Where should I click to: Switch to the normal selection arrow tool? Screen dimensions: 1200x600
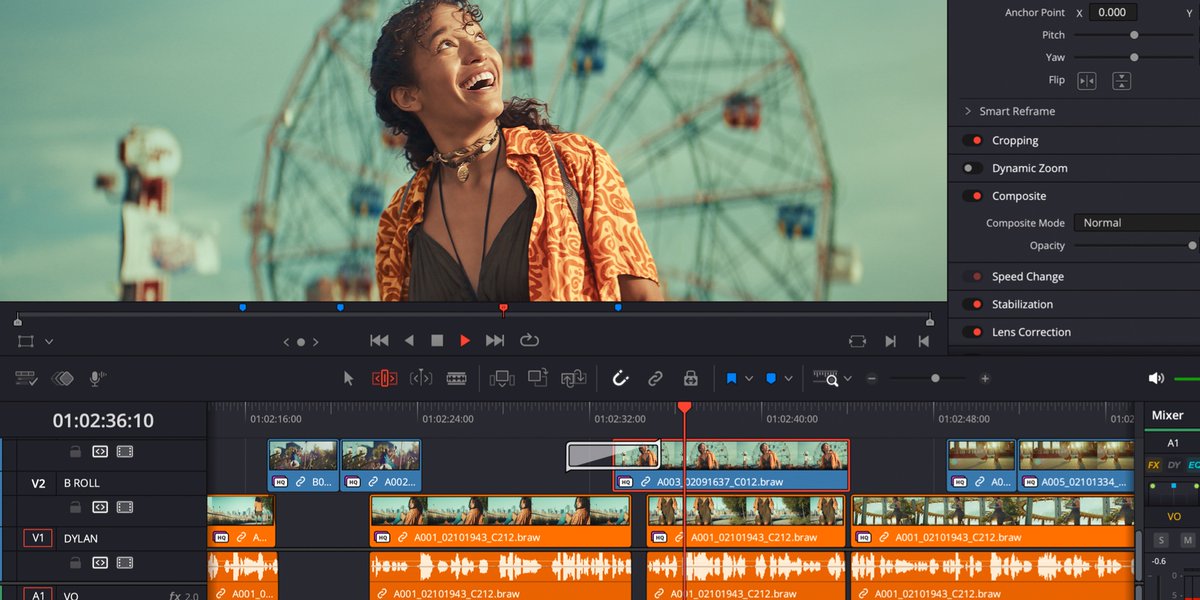tap(347, 378)
